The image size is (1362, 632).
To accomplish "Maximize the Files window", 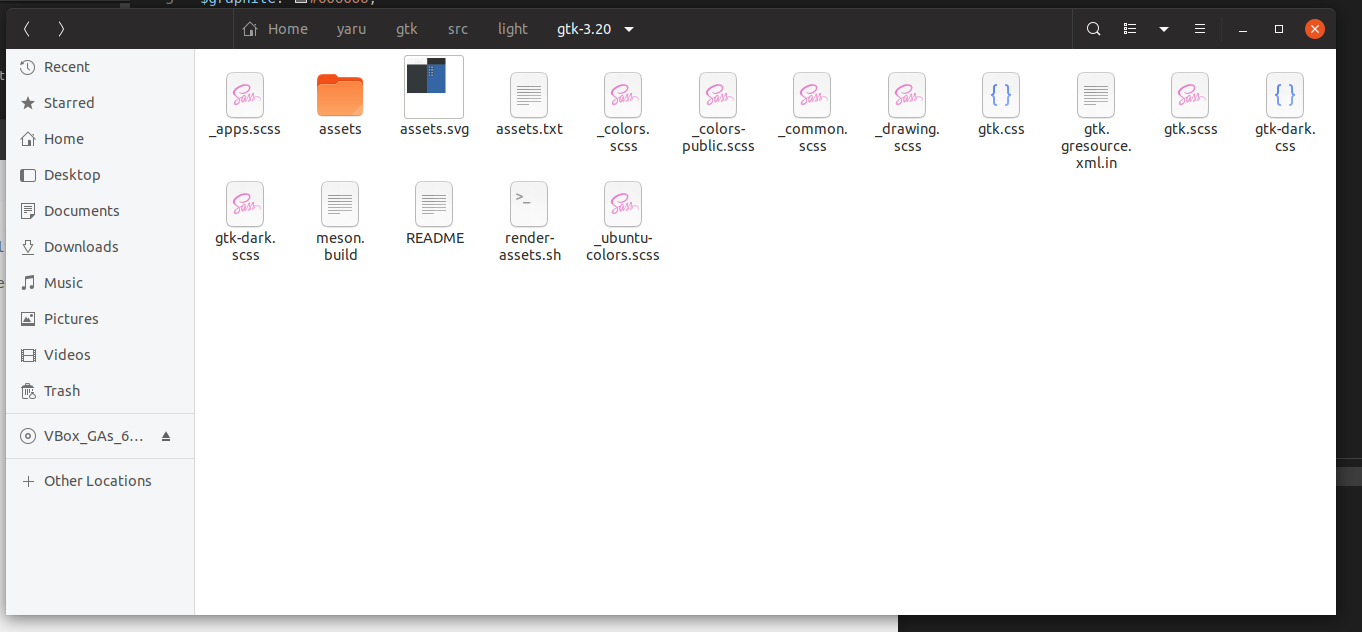I will point(1279,29).
